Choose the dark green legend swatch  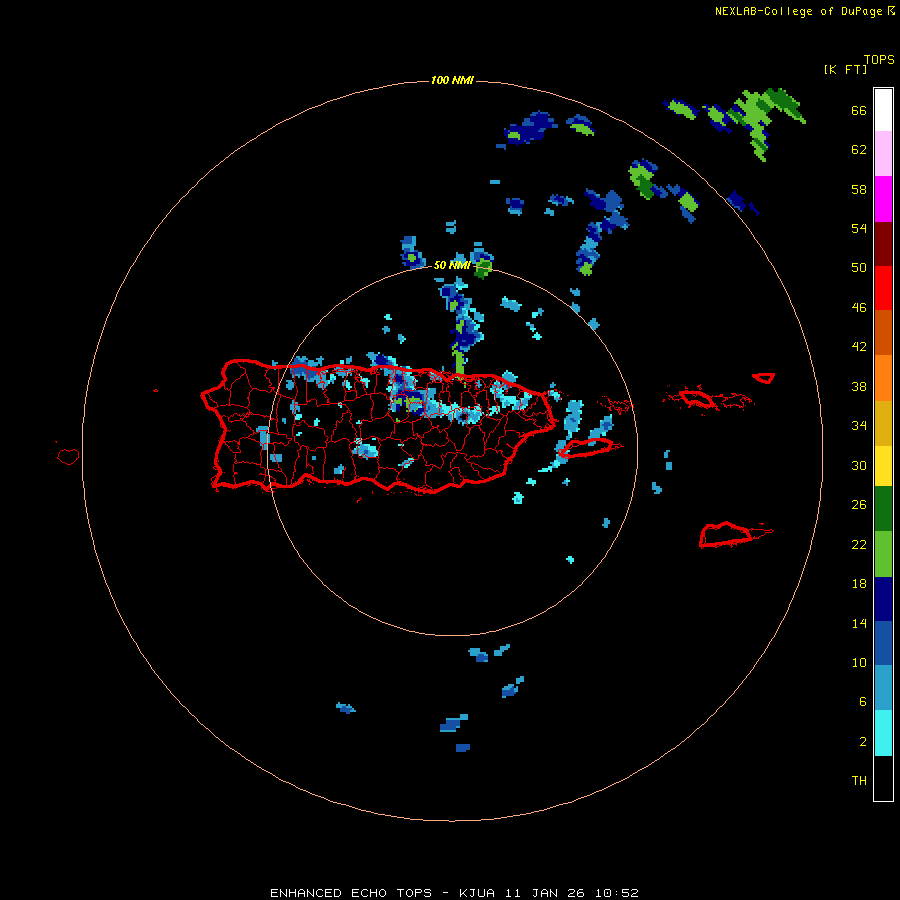883,509
